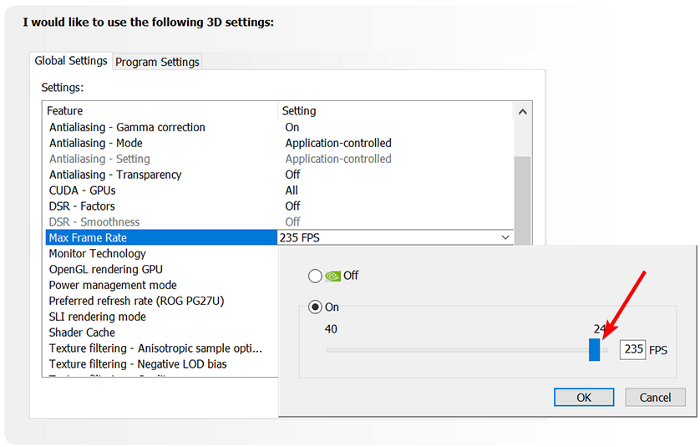The image size is (700, 447).
Task: Click the NVIDIA logo icon beside Off
Action: [x=334, y=275]
